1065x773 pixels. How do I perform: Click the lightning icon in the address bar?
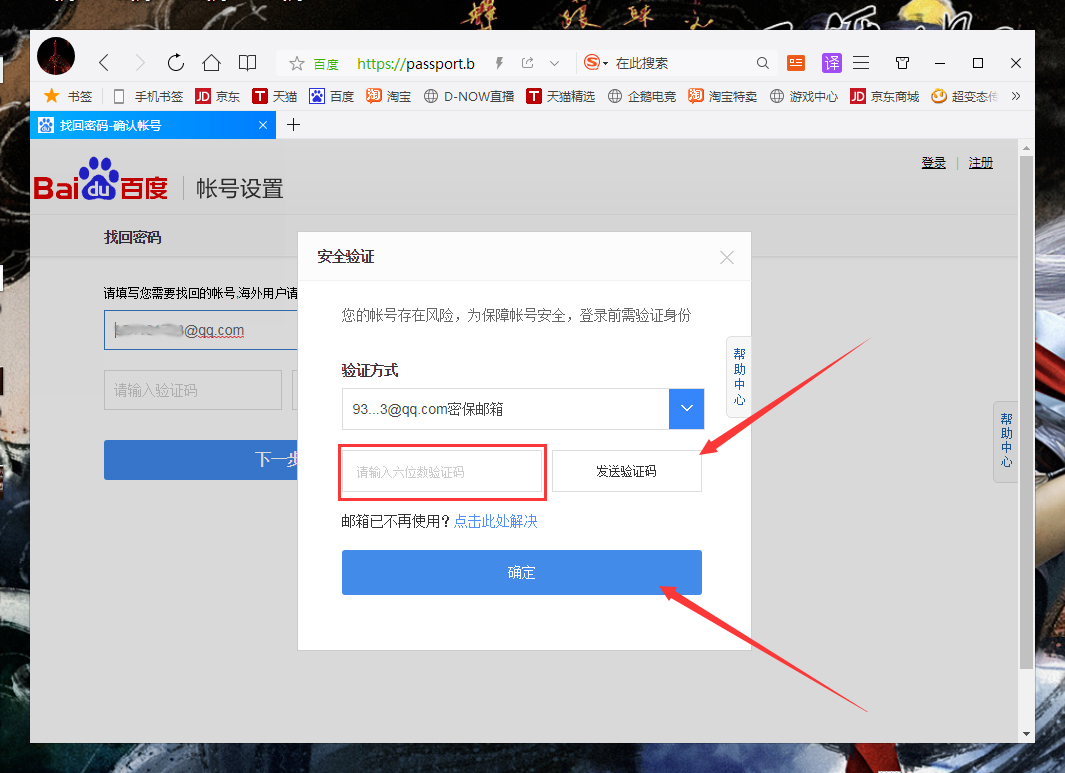click(498, 62)
